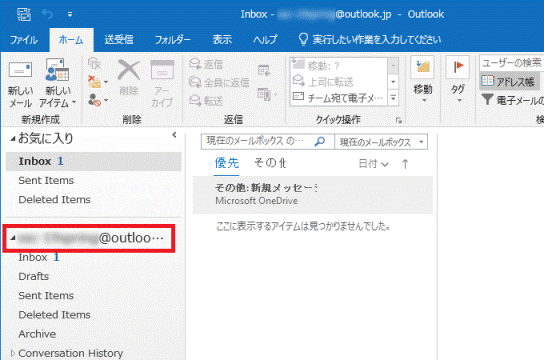Image resolution: width=544 pixels, height=360 pixels.
Task: Select the Home (ホーム) ribbon tab
Action: (71, 40)
